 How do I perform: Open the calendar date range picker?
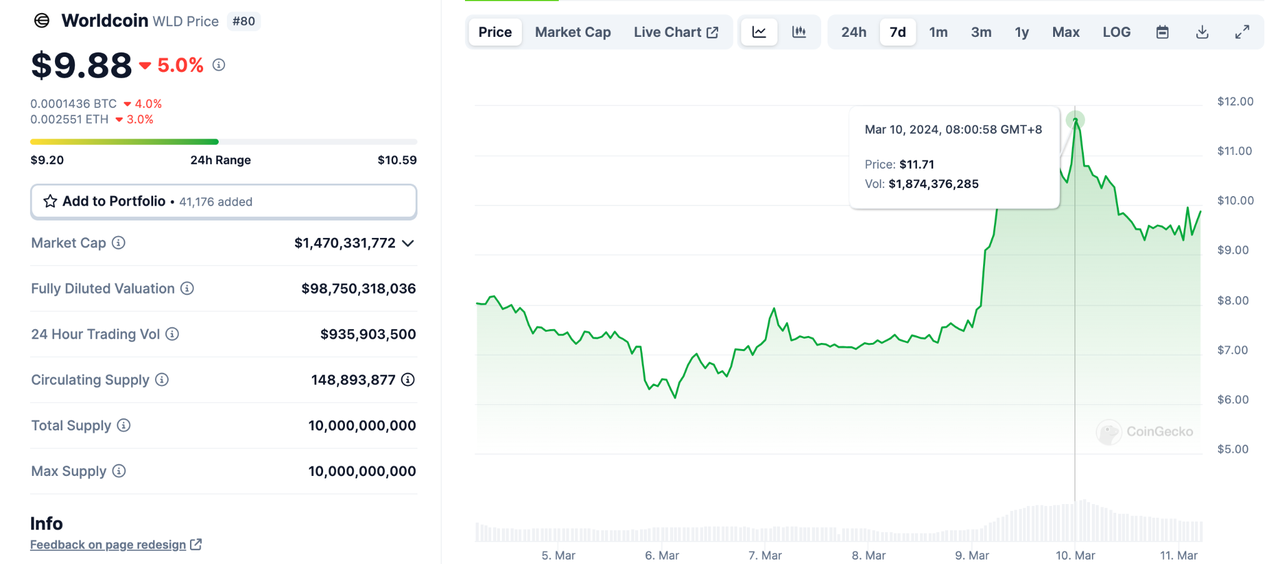(1162, 32)
